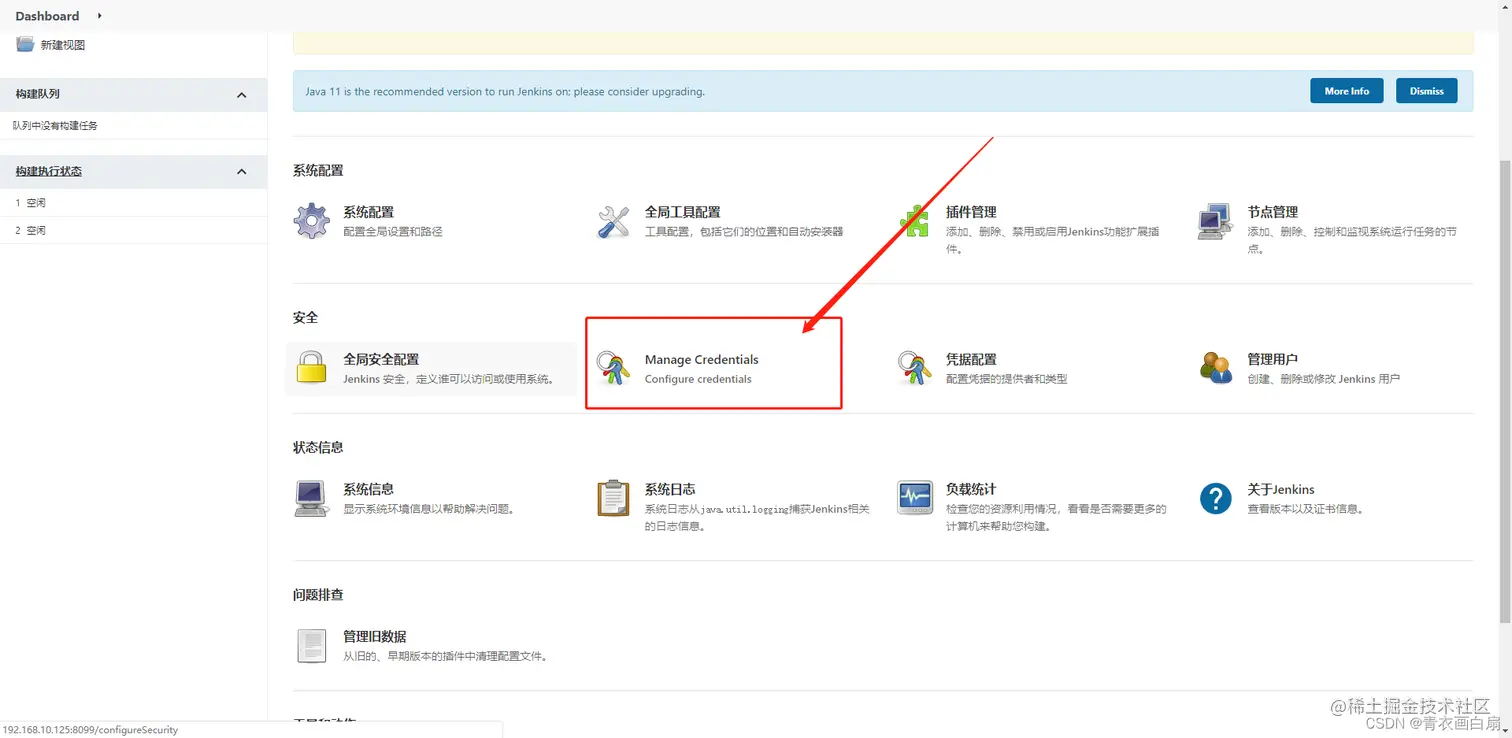Click the 节点管理 computer icon
This screenshot has height=738, width=1512.
(x=1215, y=221)
